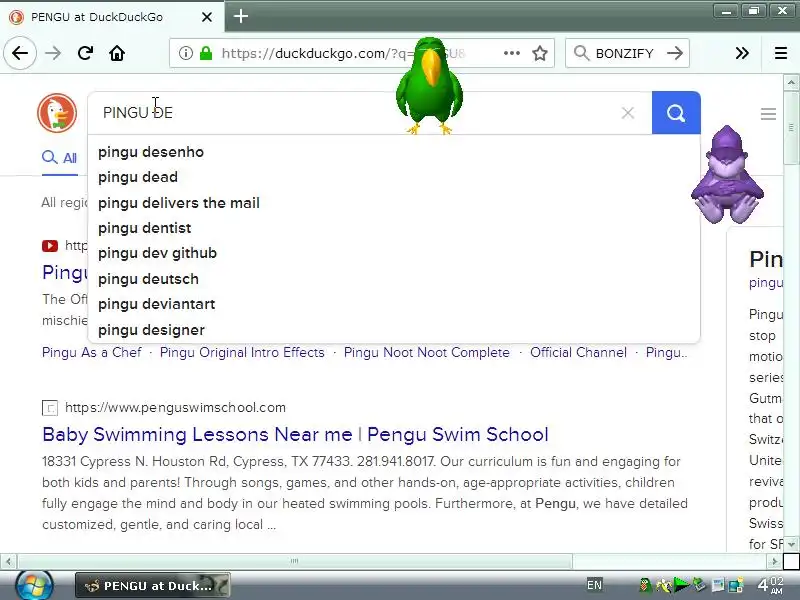Reload the current page

tap(85, 53)
